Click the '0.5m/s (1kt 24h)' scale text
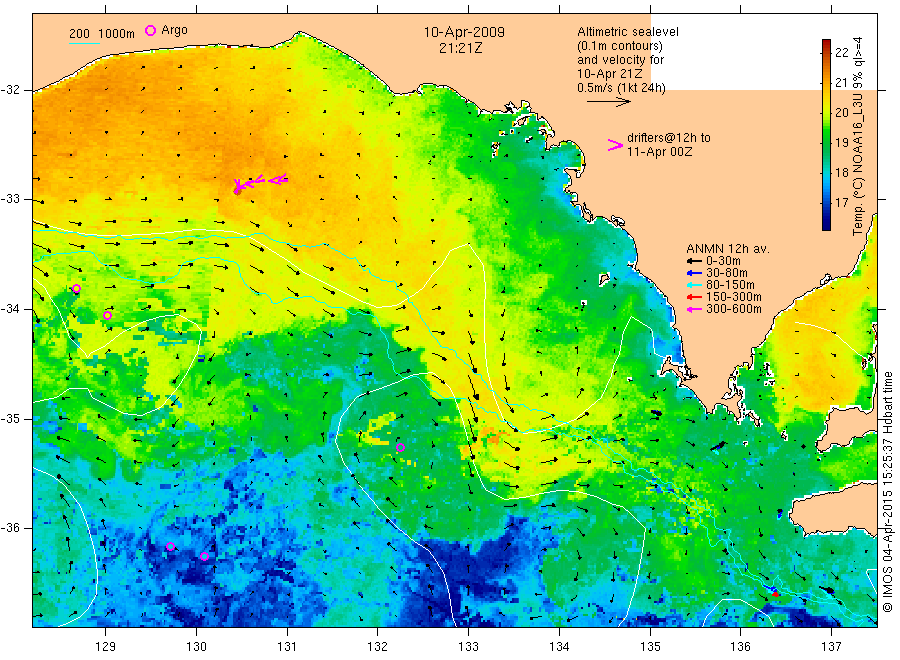900x660 pixels. [x=622, y=88]
